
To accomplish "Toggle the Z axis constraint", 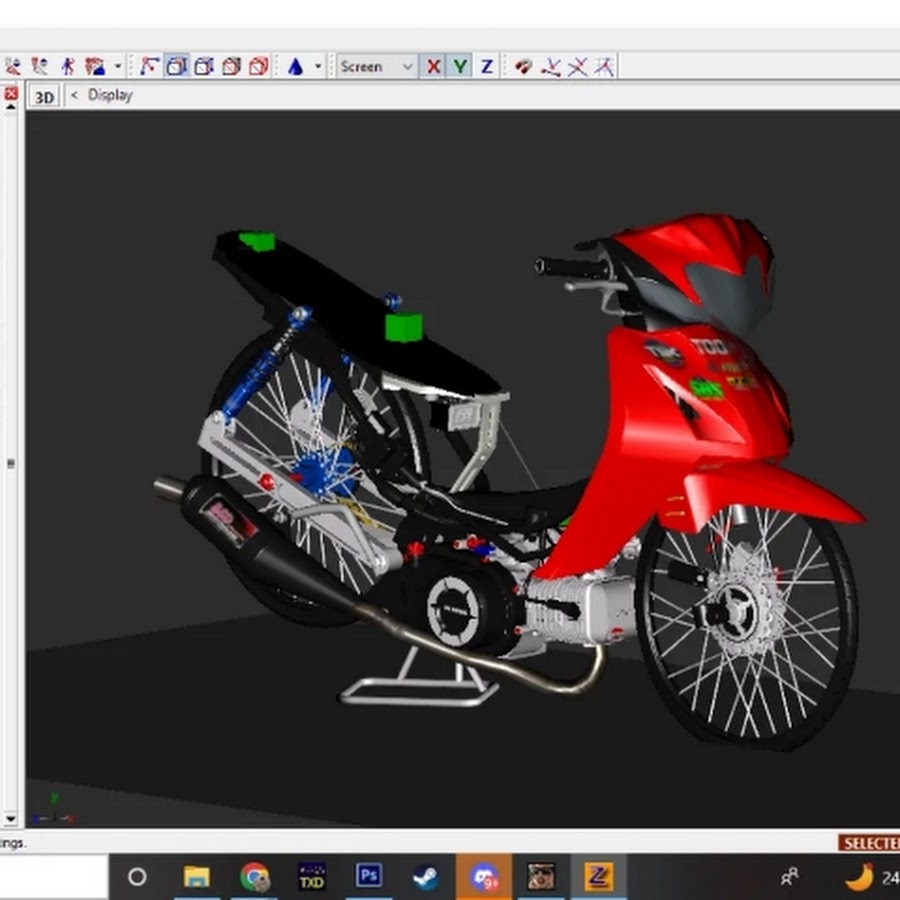I will [x=487, y=67].
